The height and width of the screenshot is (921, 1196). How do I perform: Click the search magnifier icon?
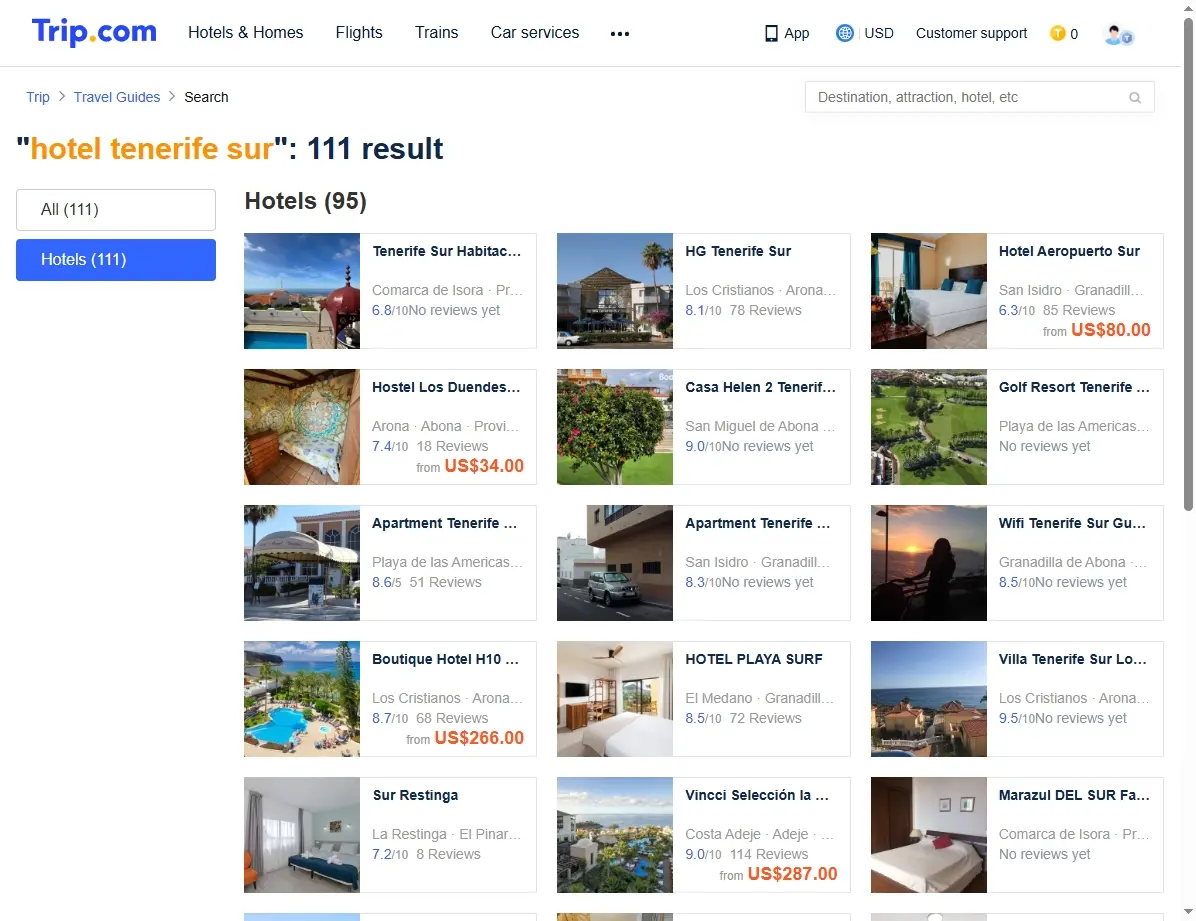click(x=1135, y=98)
